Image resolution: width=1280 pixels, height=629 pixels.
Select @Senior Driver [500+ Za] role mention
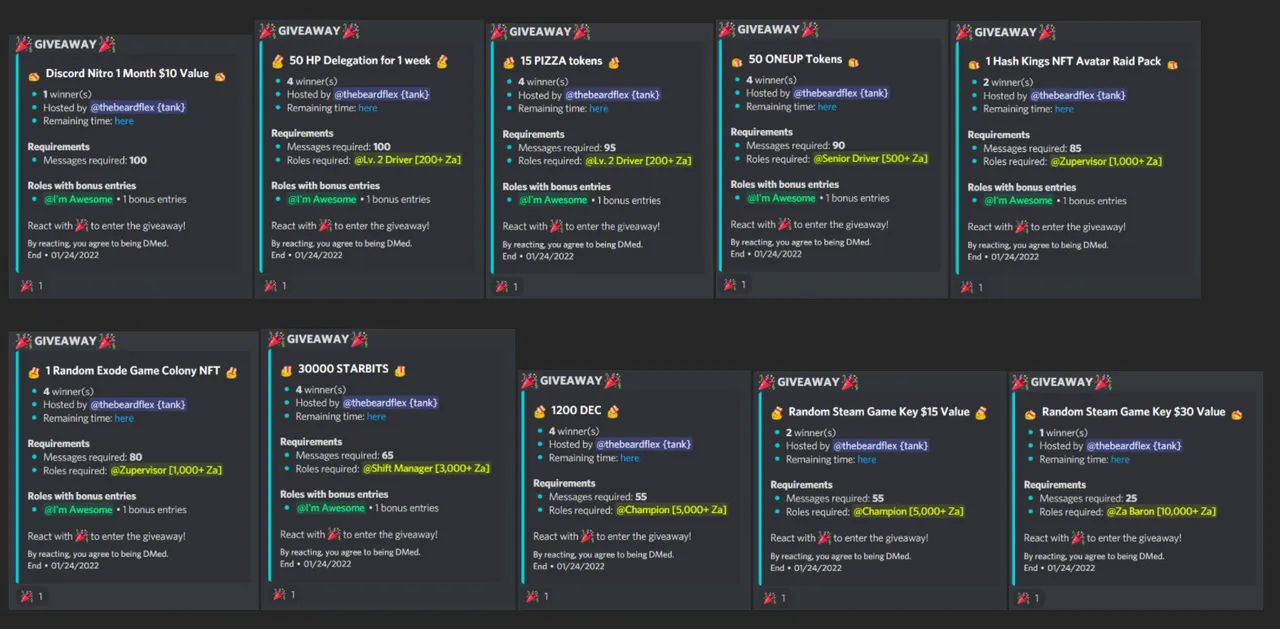pyautogui.click(x=870, y=159)
